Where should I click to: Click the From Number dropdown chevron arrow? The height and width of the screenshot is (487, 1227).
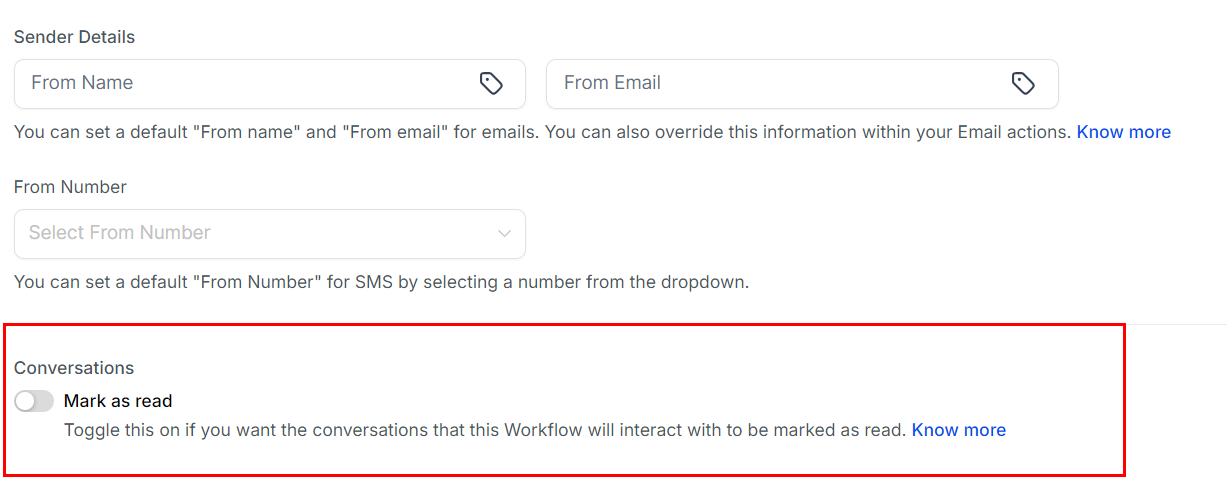(504, 234)
